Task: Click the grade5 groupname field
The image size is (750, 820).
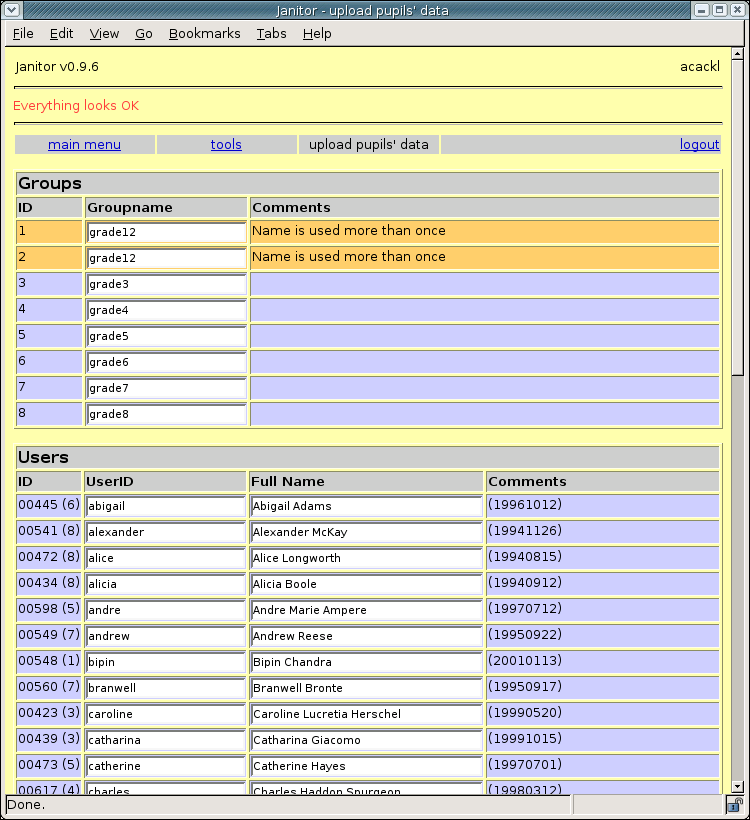Action: [x=166, y=336]
